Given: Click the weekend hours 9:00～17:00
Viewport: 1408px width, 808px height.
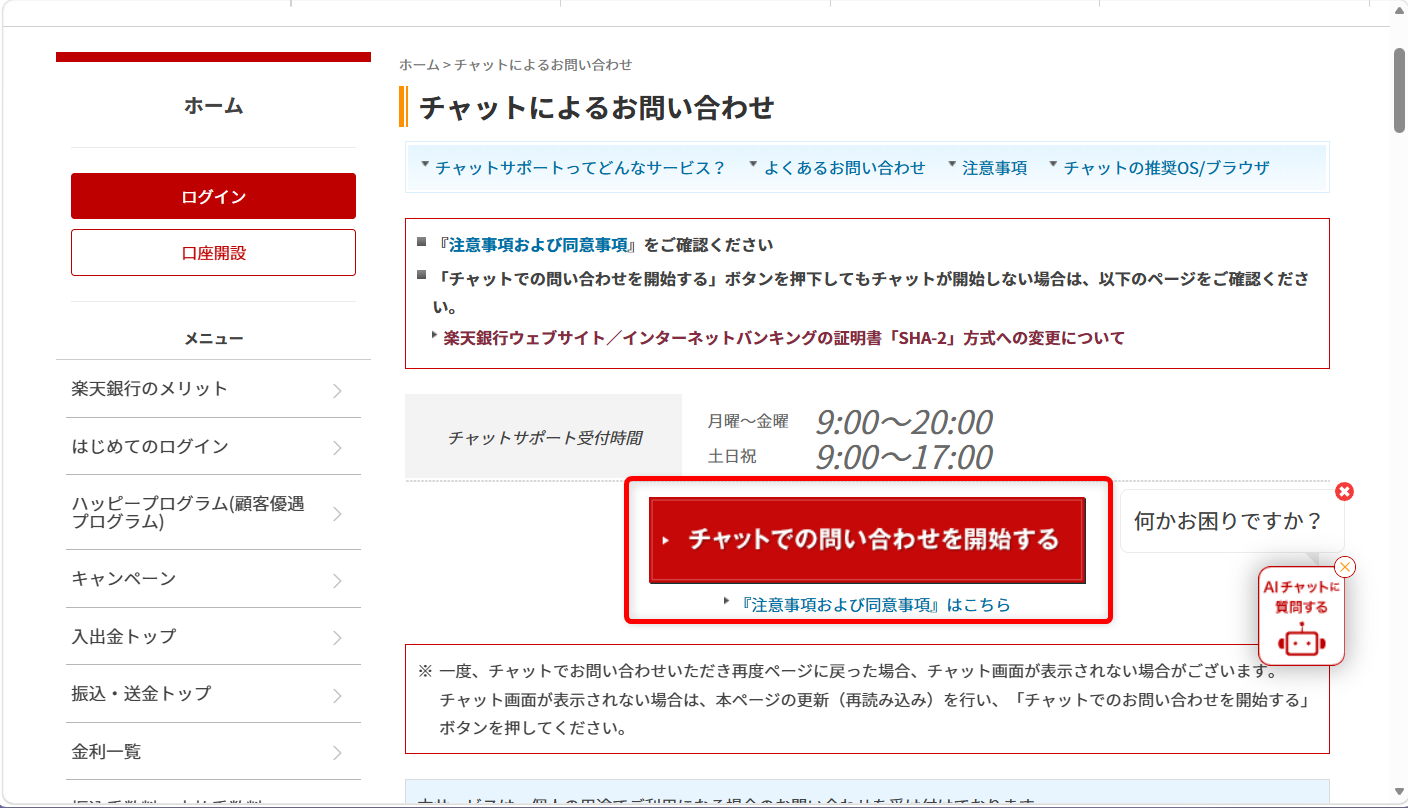Looking at the screenshot, I should tap(904, 457).
